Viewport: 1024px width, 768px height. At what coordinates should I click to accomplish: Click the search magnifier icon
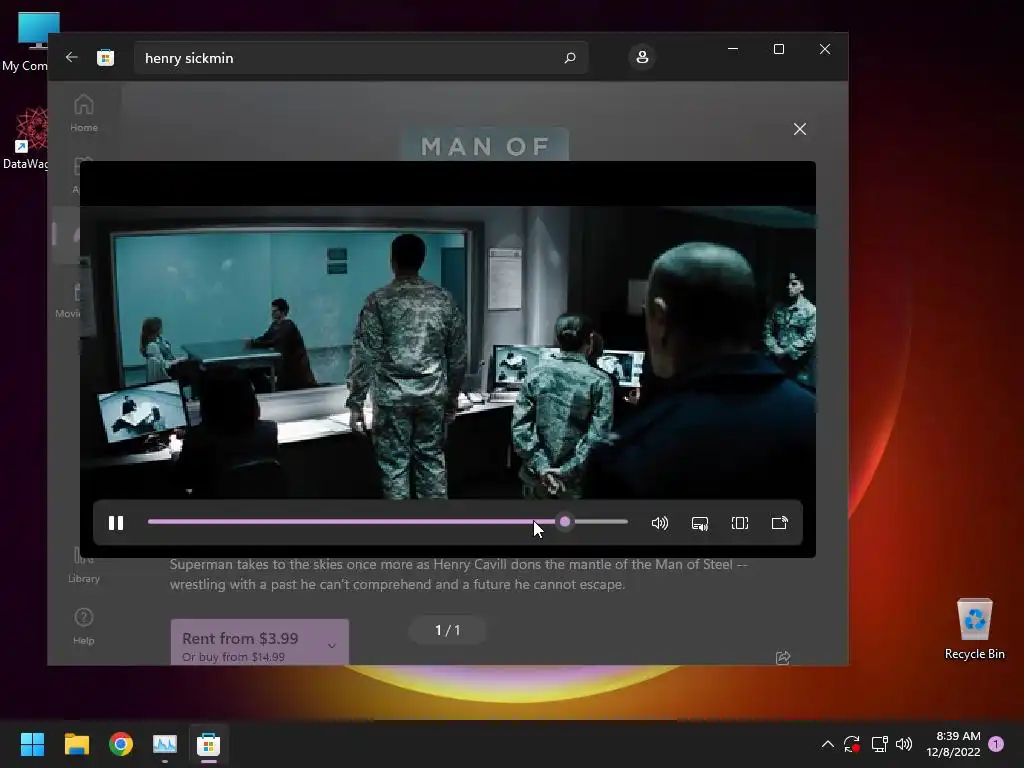point(570,58)
